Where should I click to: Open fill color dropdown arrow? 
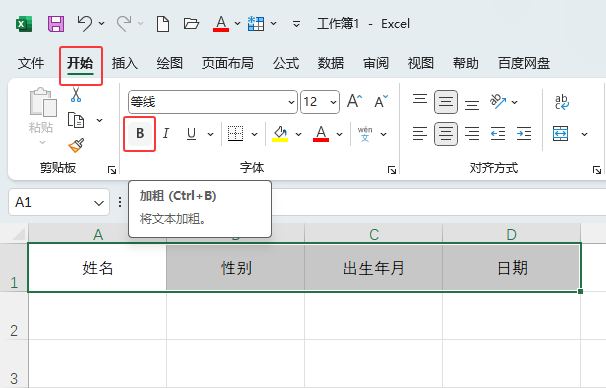[x=298, y=134]
